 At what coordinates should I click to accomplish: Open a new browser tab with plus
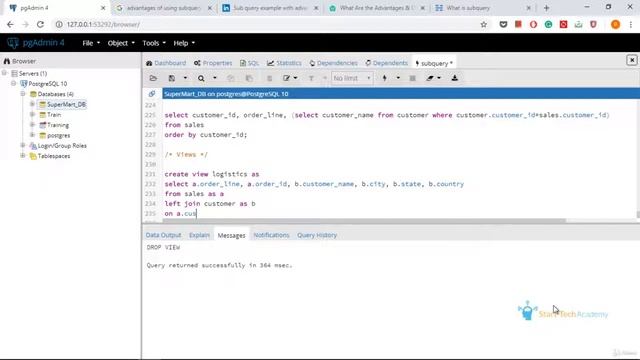(x=547, y=8)
